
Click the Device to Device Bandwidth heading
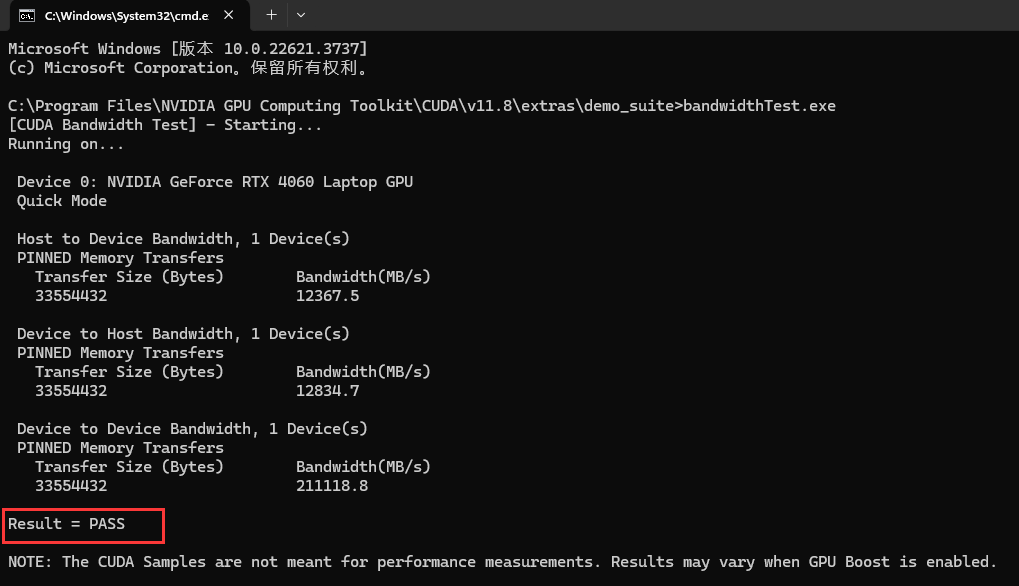click(192, 429)
